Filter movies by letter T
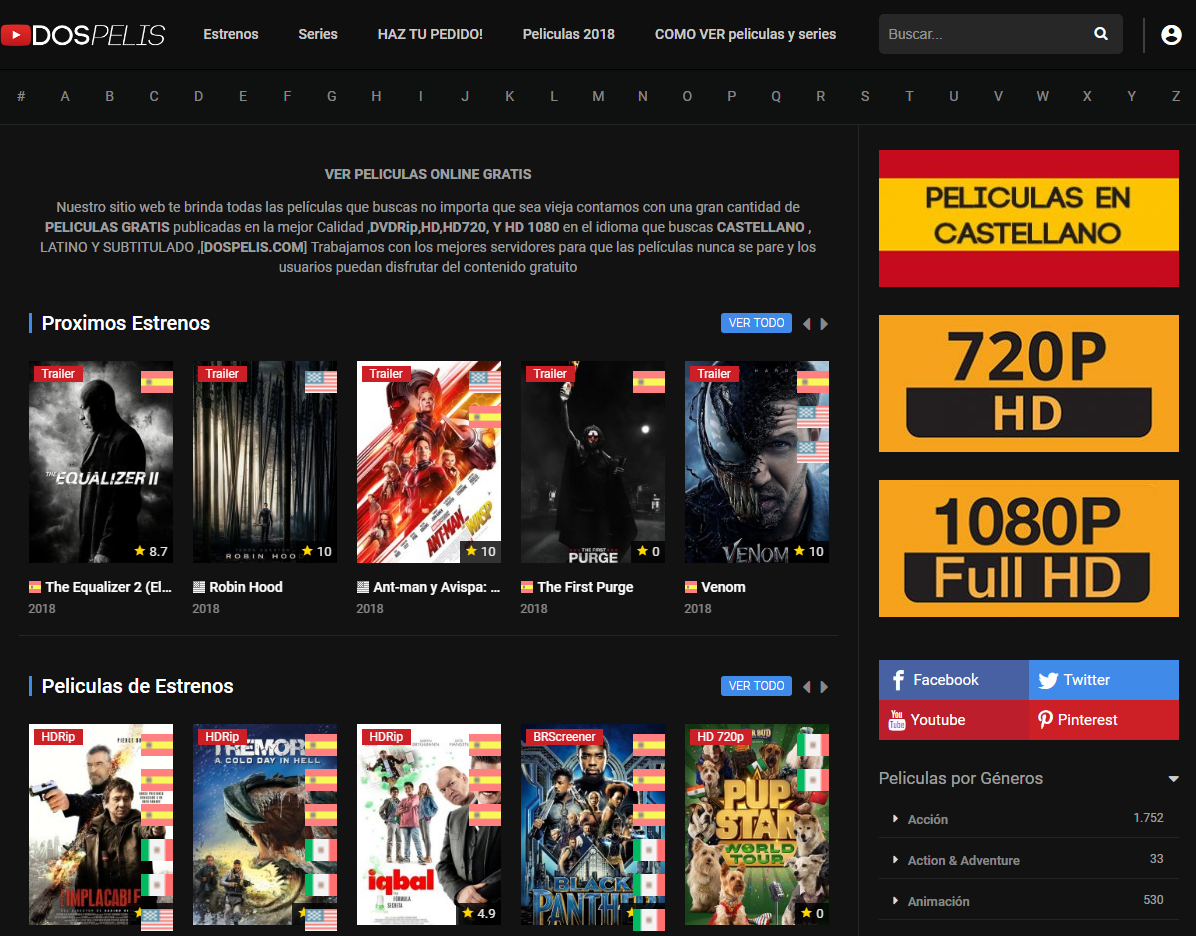The width and height of the screenshot is (1196, 936). click(909, 96)
